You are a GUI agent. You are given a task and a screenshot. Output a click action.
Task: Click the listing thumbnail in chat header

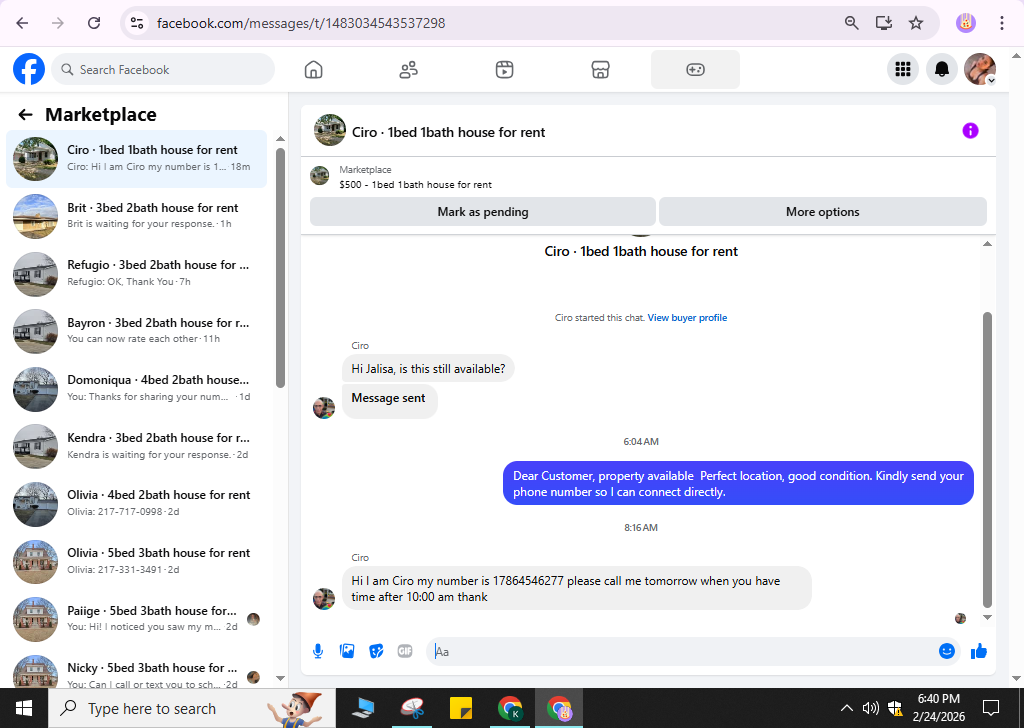coord(330,130)
